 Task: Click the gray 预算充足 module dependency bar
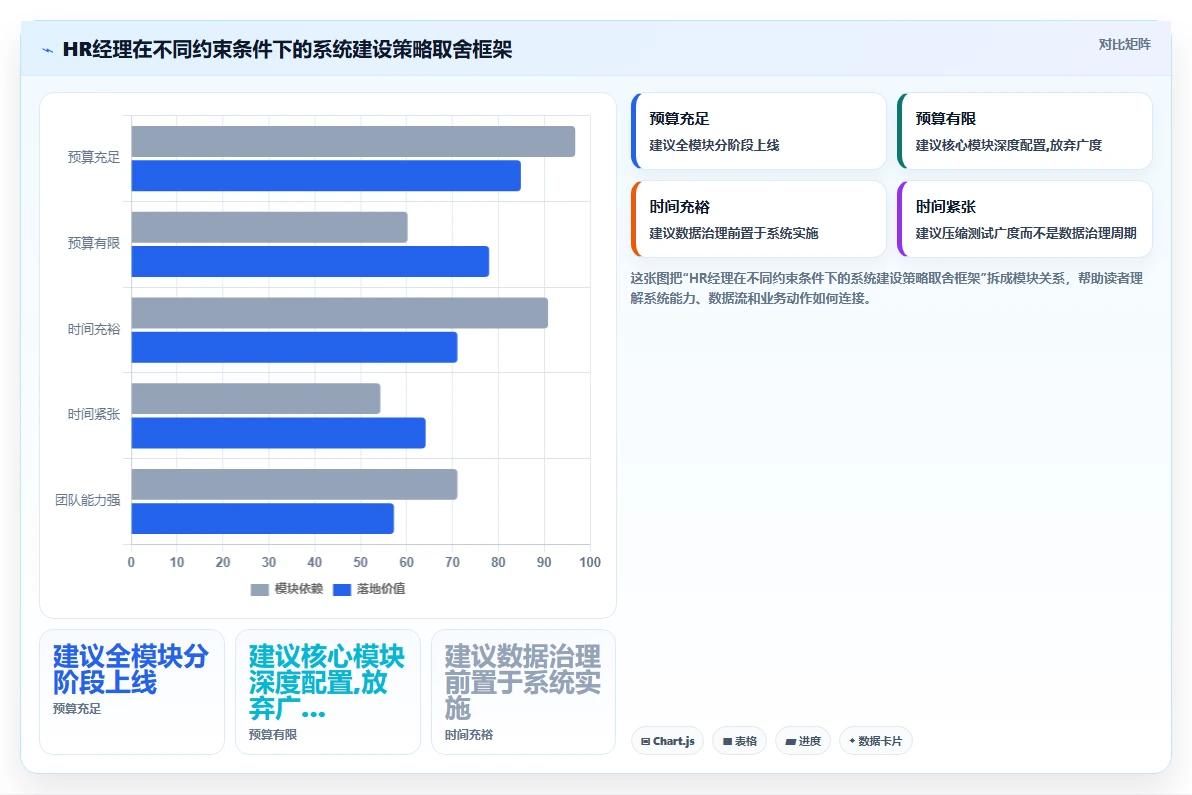point(353,141)
